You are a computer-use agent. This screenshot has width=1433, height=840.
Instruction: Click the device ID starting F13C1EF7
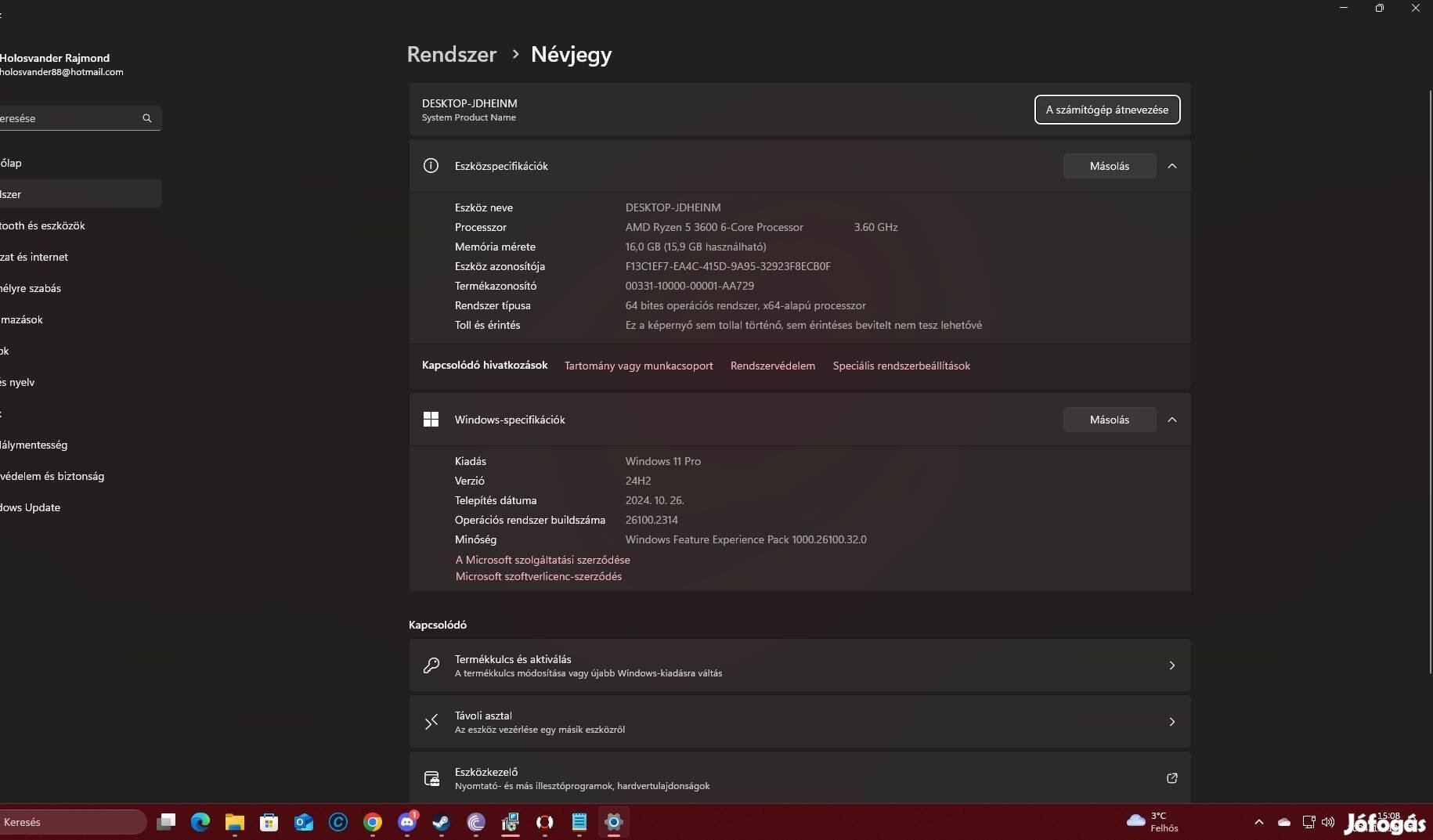pos(727,266)
